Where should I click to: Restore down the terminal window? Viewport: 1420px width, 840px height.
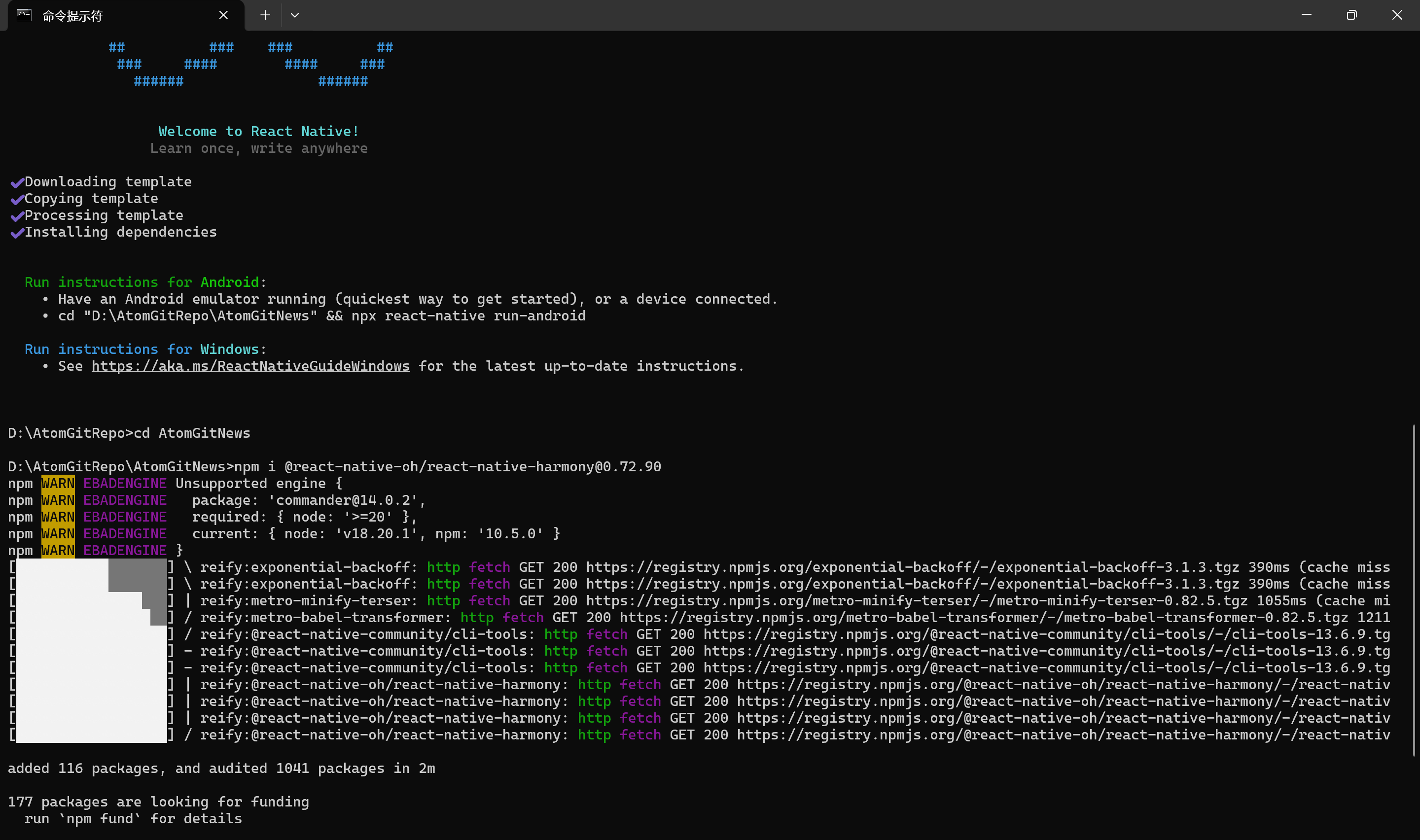tap(1351, 15)
